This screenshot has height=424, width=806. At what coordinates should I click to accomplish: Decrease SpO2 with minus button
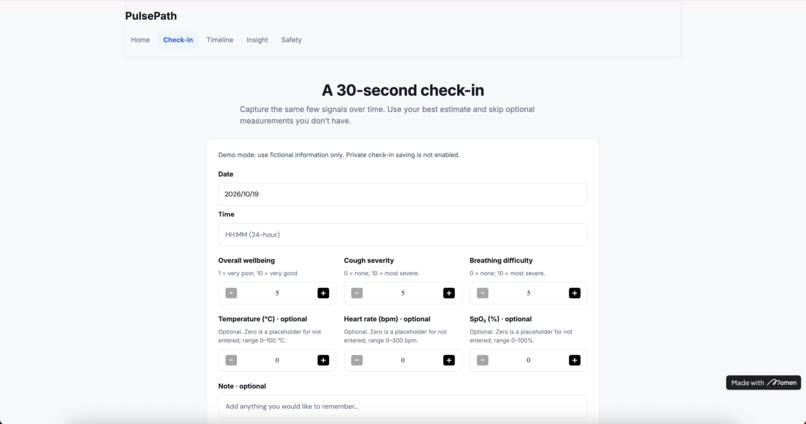(x=482, y=360)
